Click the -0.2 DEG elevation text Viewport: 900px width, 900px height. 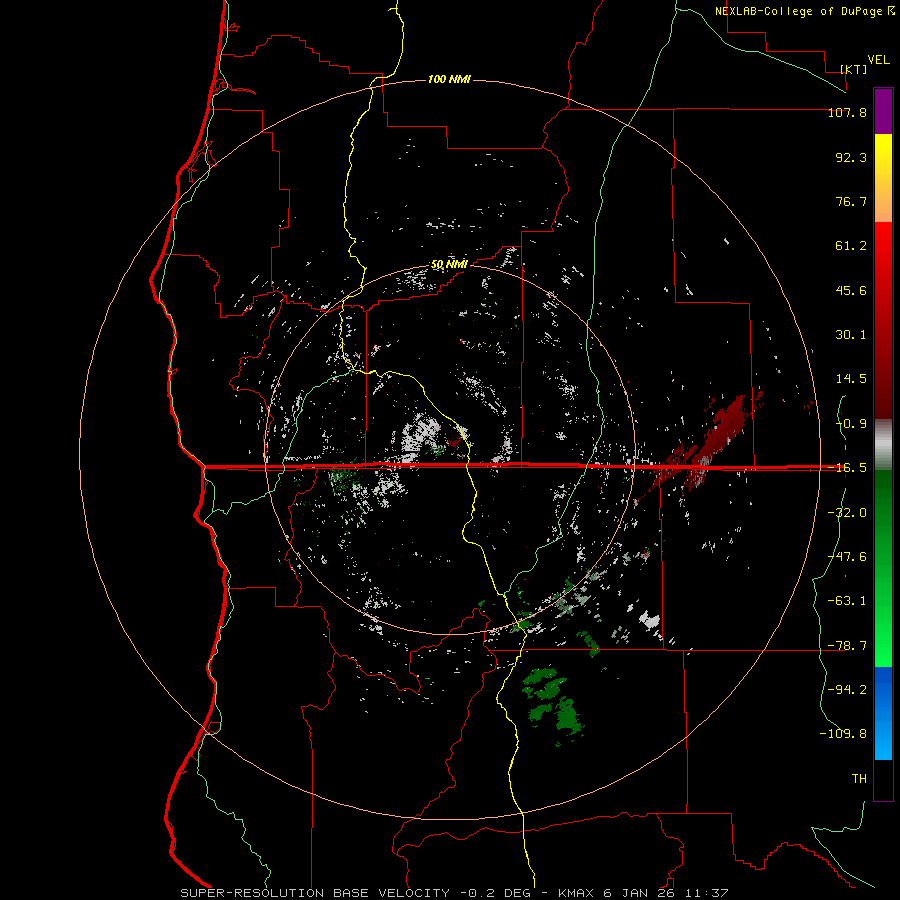click(495, 893)
